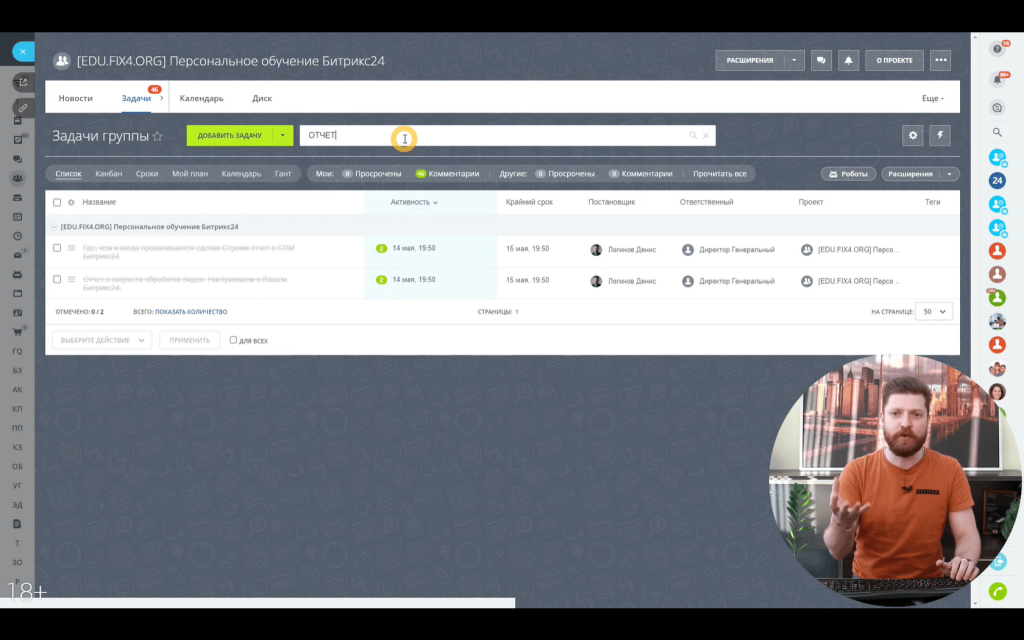Switch to the Новости tab

[76, 98]
